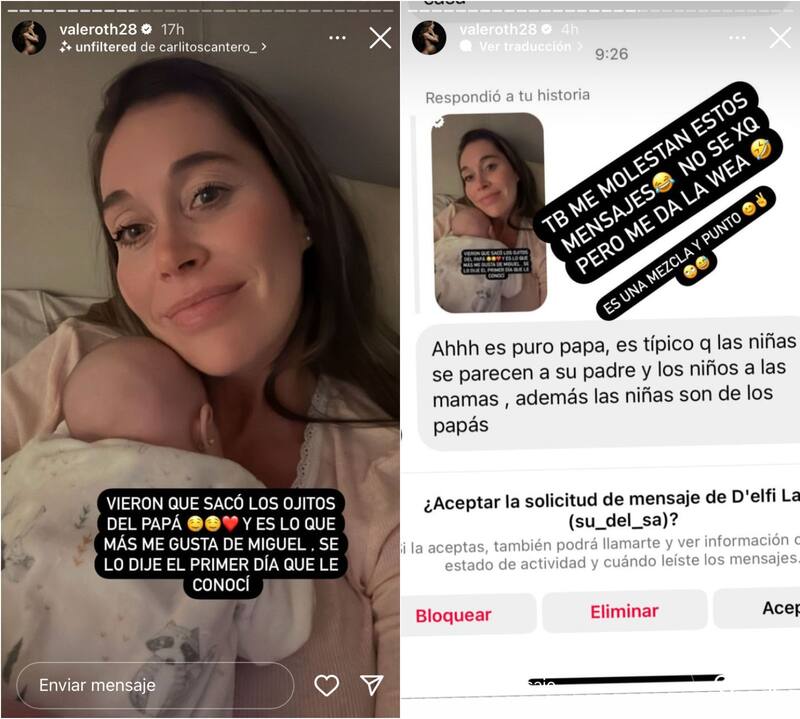Click valeroth28 username on right story
This screenshot has height=719, width=800.
pos(498,30)
